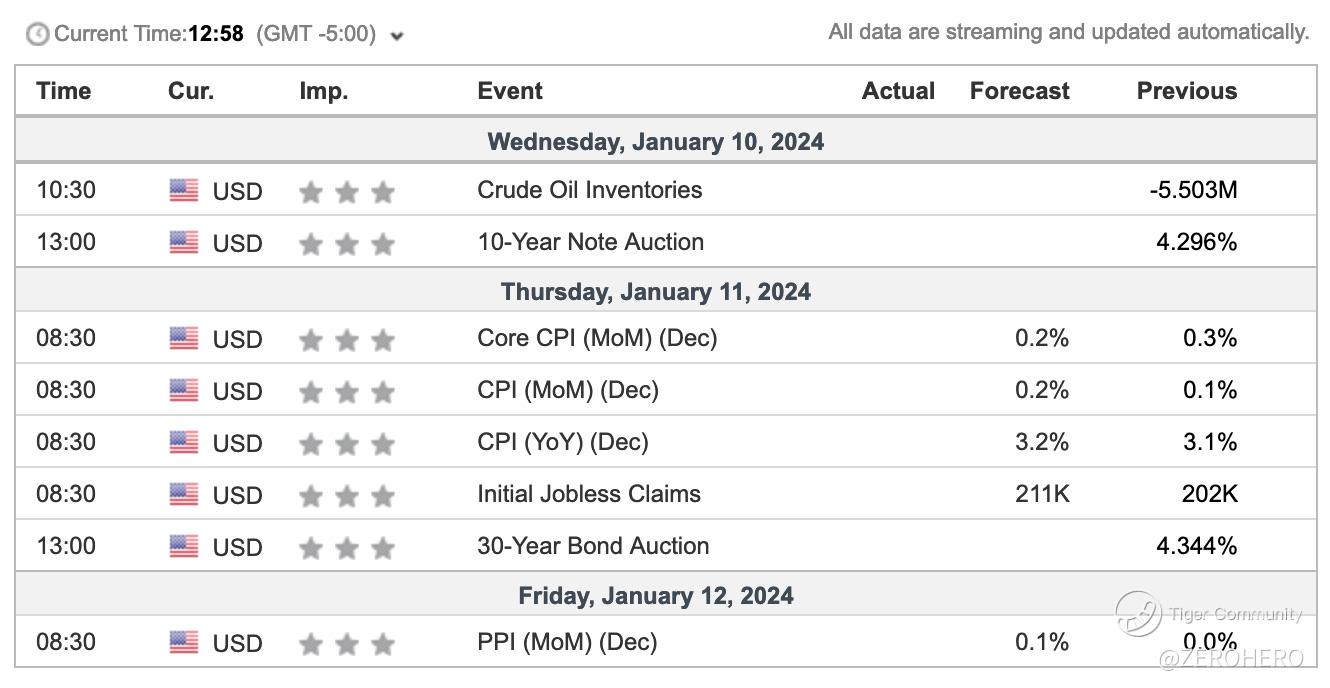Viewport: 1330px width, 688px height.
Task: Click the Imp. column header
Action: (324, 91)
